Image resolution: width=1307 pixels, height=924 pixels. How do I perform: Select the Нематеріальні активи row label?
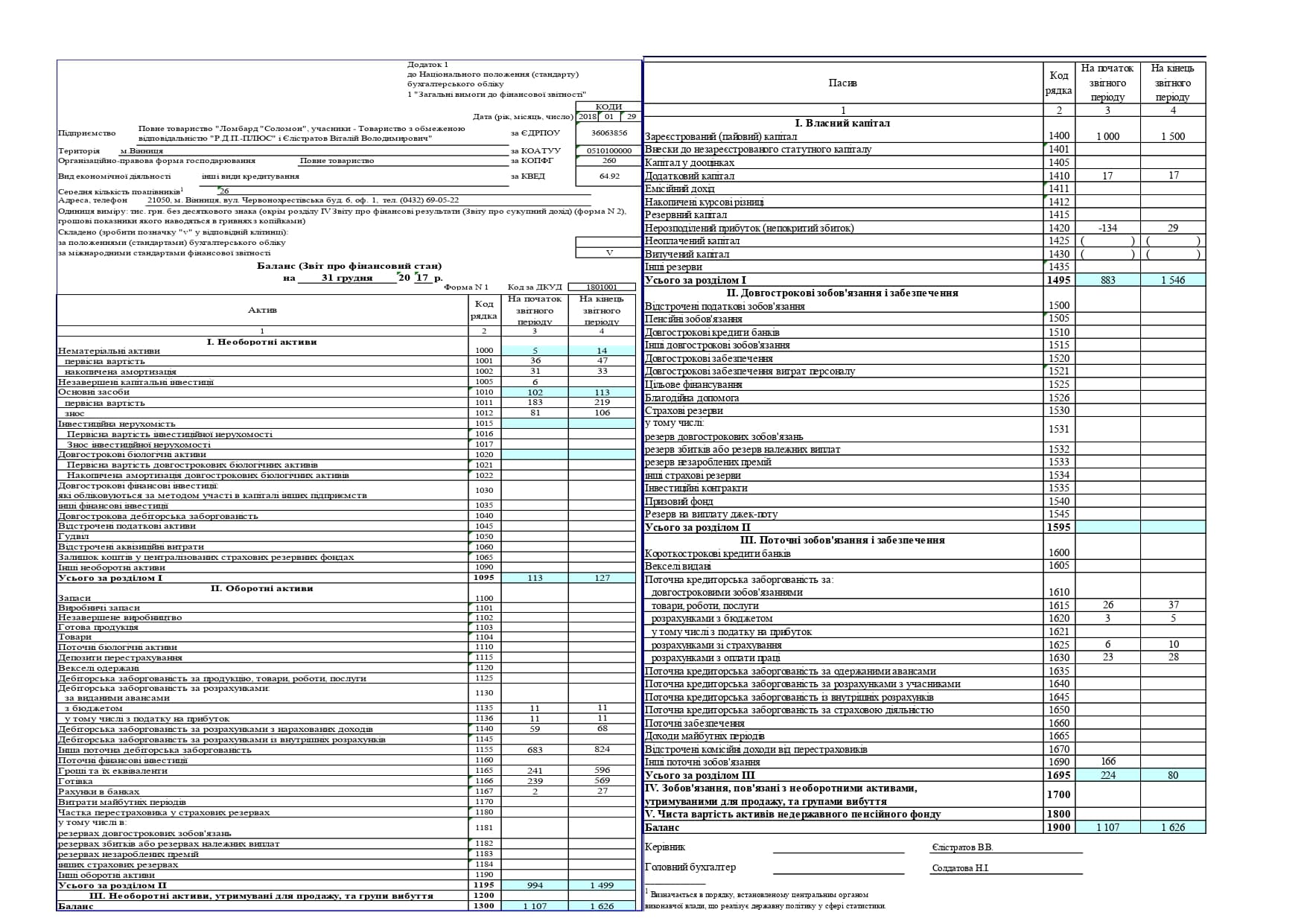point(109,351)
